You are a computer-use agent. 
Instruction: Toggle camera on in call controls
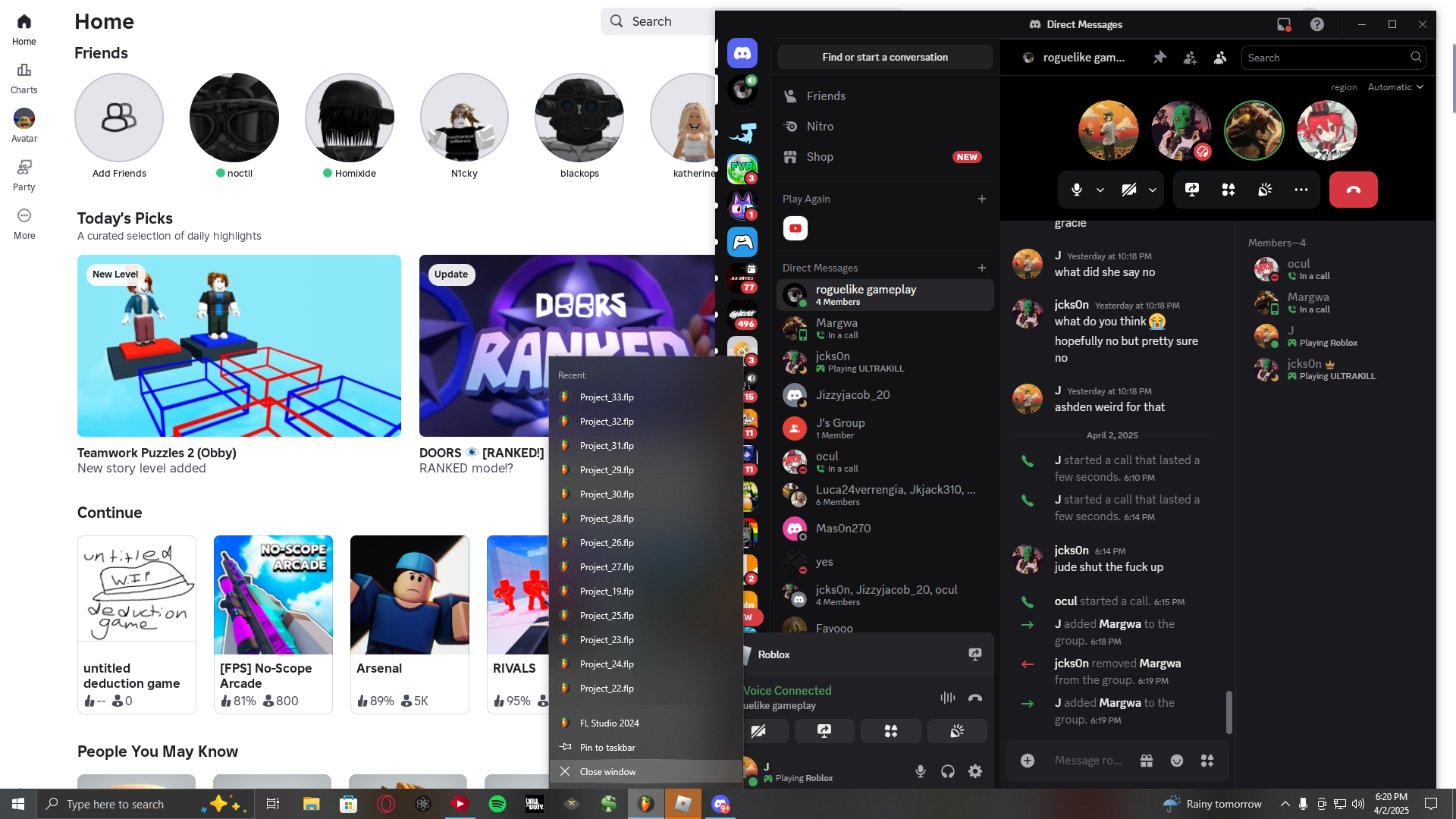click(x=1129, y=190)
